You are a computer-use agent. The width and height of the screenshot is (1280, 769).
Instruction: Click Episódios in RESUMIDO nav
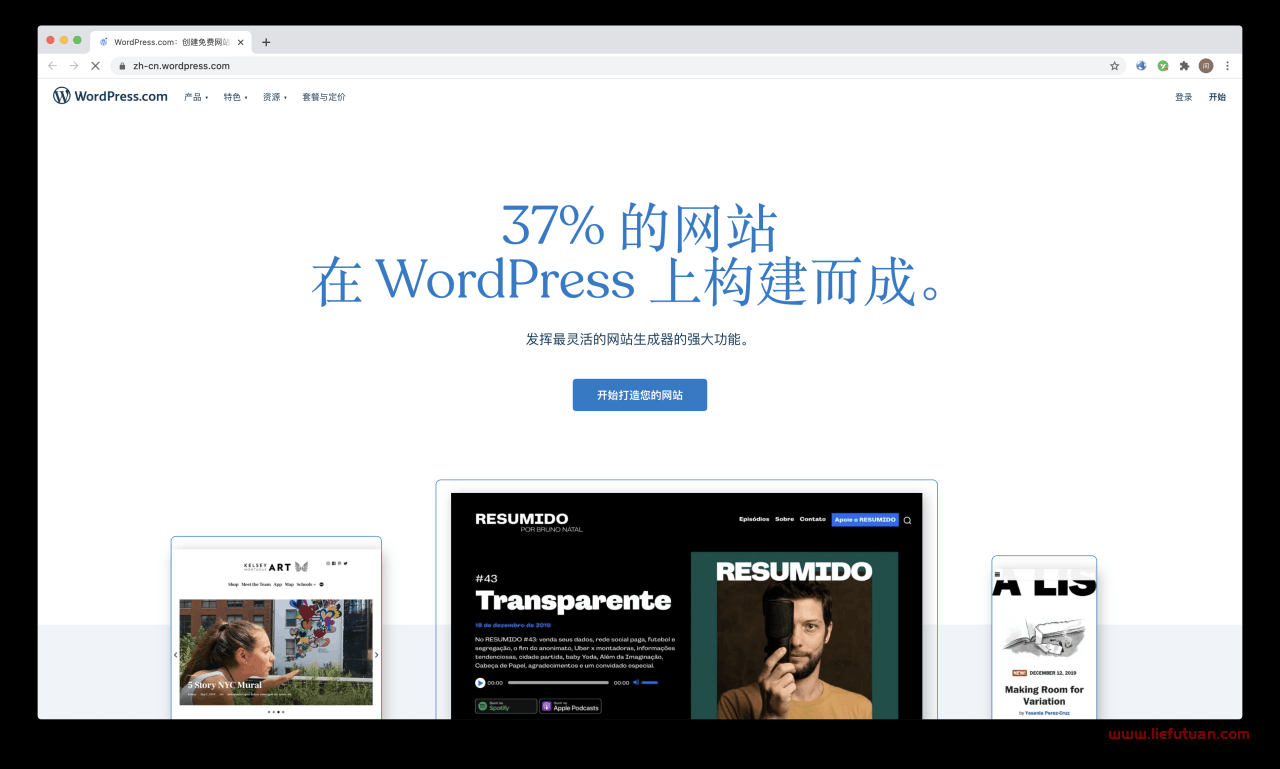click(754, 519)
